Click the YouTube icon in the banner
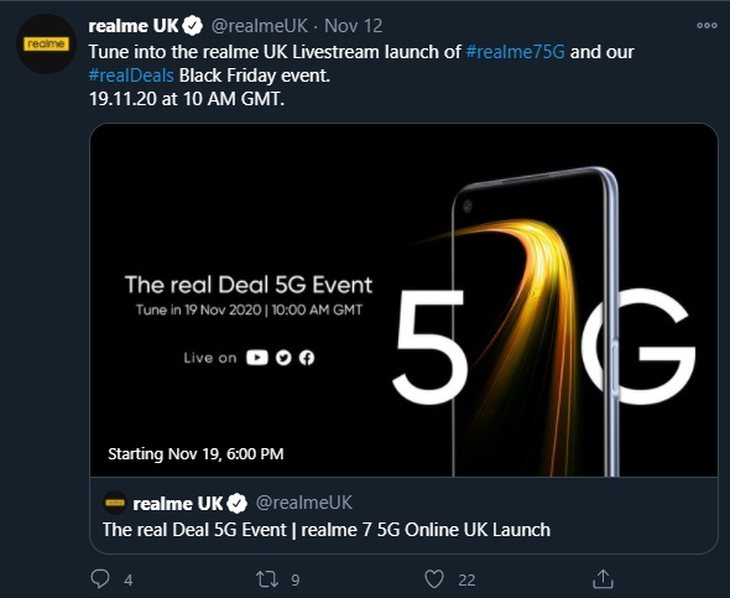This screenshot has height=598, width=730. (257, 357)
